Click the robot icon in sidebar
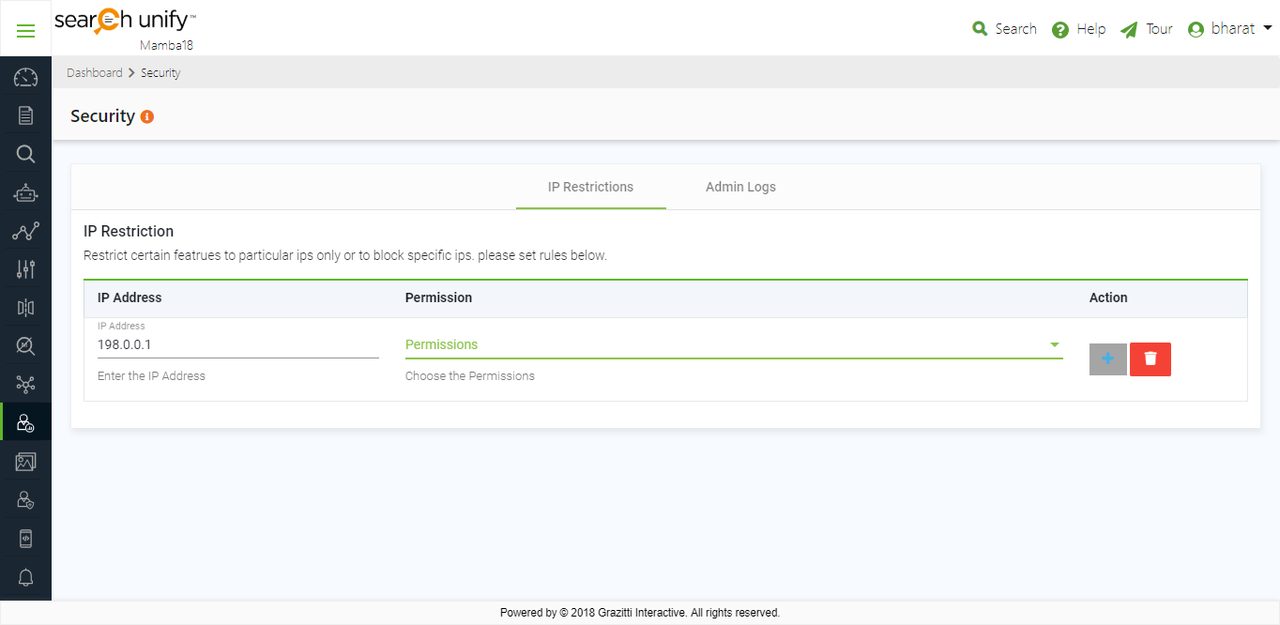Screen dimensions: 1280x625 tap(26, 193)
